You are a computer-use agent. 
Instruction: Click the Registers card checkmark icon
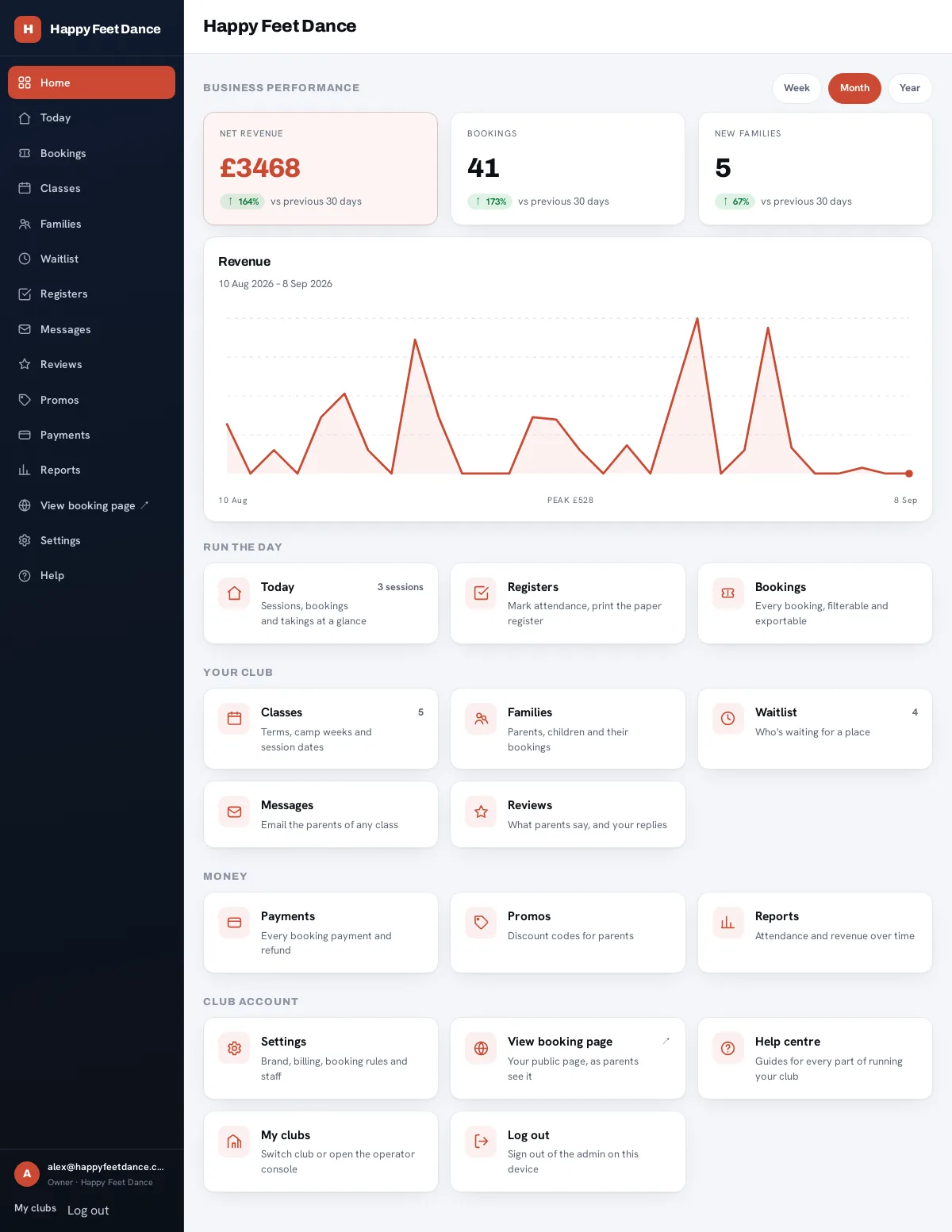tap(481, 593)
